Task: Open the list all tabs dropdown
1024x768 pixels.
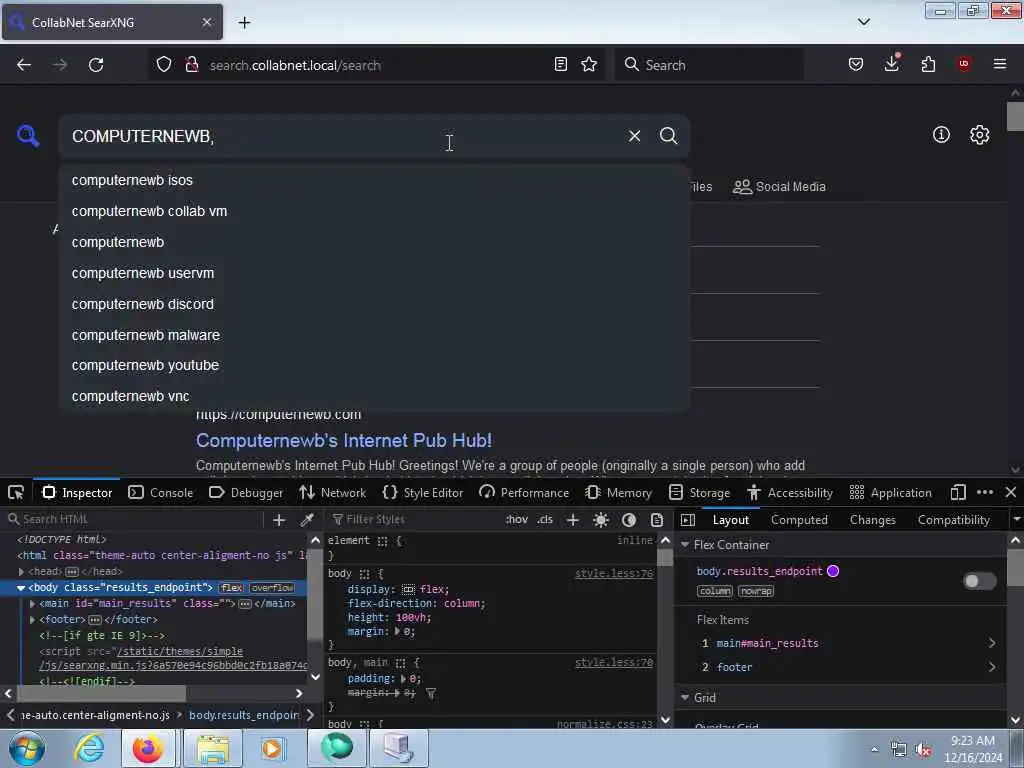Action: [863, 22]
